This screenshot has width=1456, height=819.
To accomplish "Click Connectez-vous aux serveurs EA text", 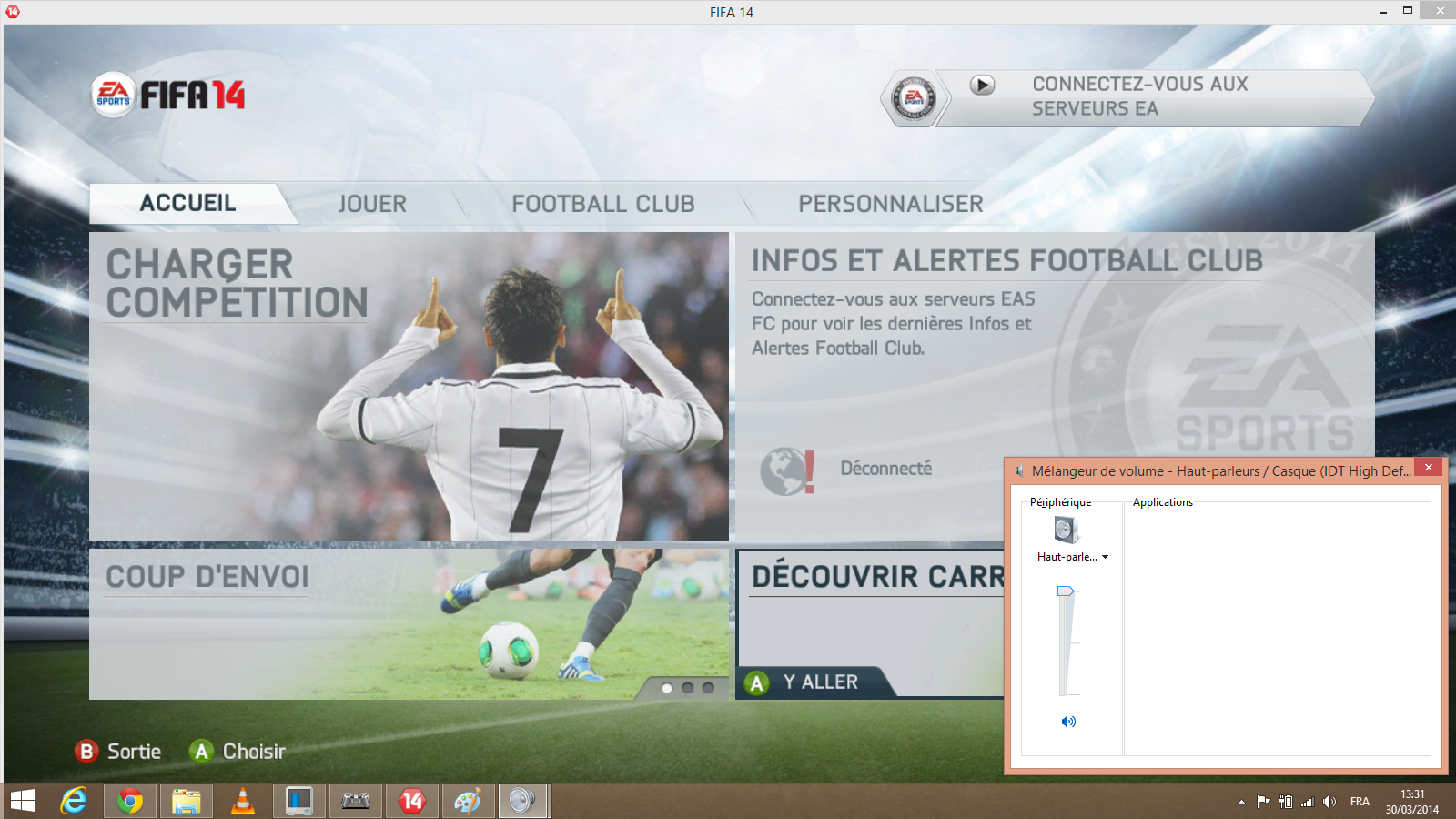I will point(1140,96).
